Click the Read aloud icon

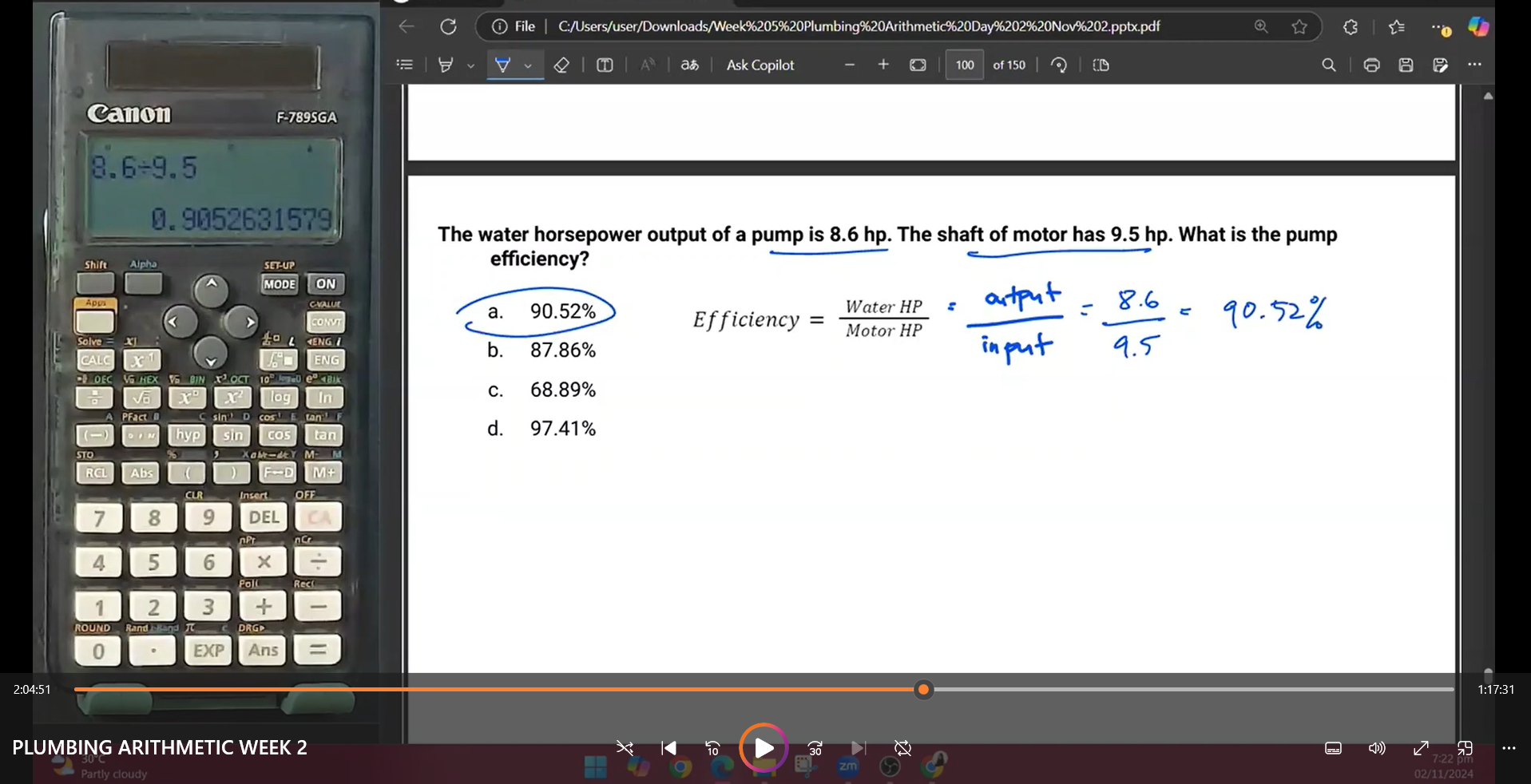[648, 65]
